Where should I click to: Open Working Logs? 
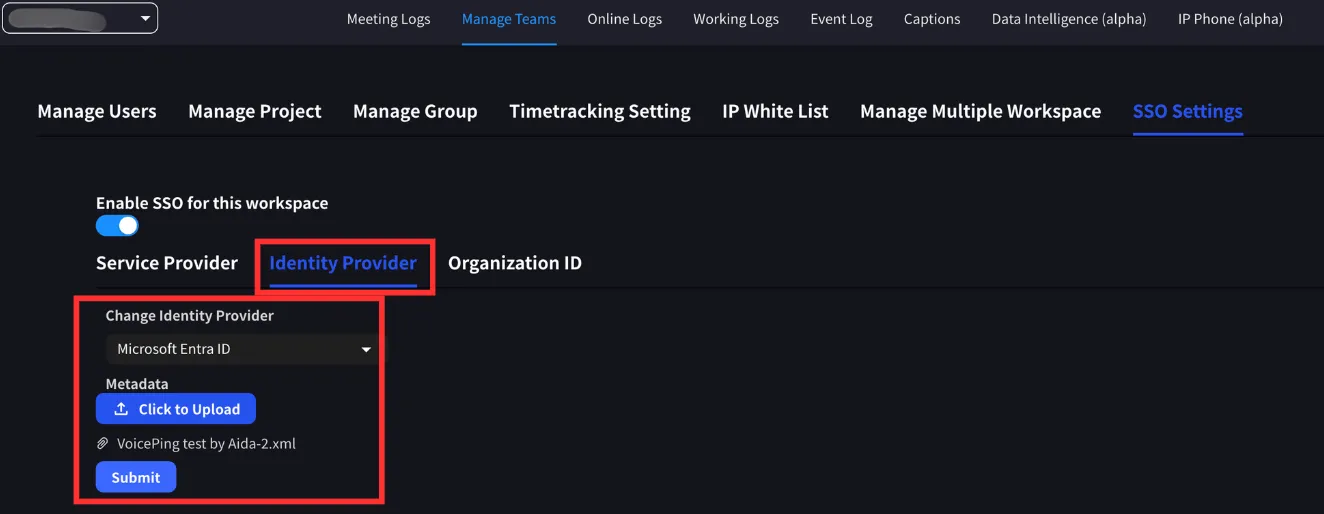[x=736, y=19]
